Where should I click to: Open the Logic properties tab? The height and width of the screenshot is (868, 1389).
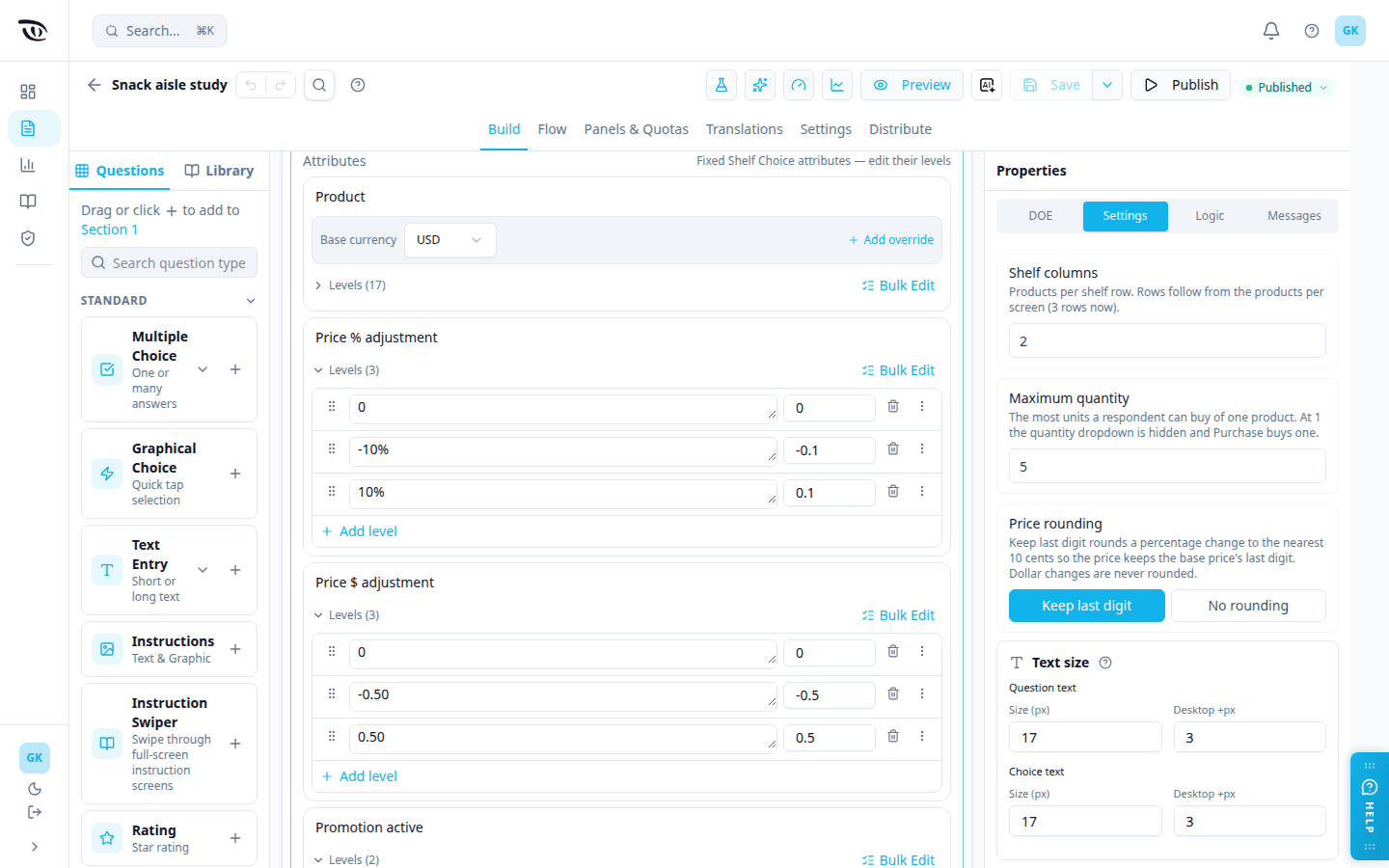click(x=1210, y=216)
